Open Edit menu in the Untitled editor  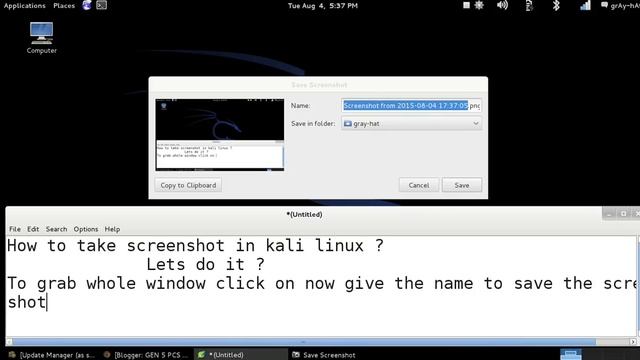tap(33, 229)
